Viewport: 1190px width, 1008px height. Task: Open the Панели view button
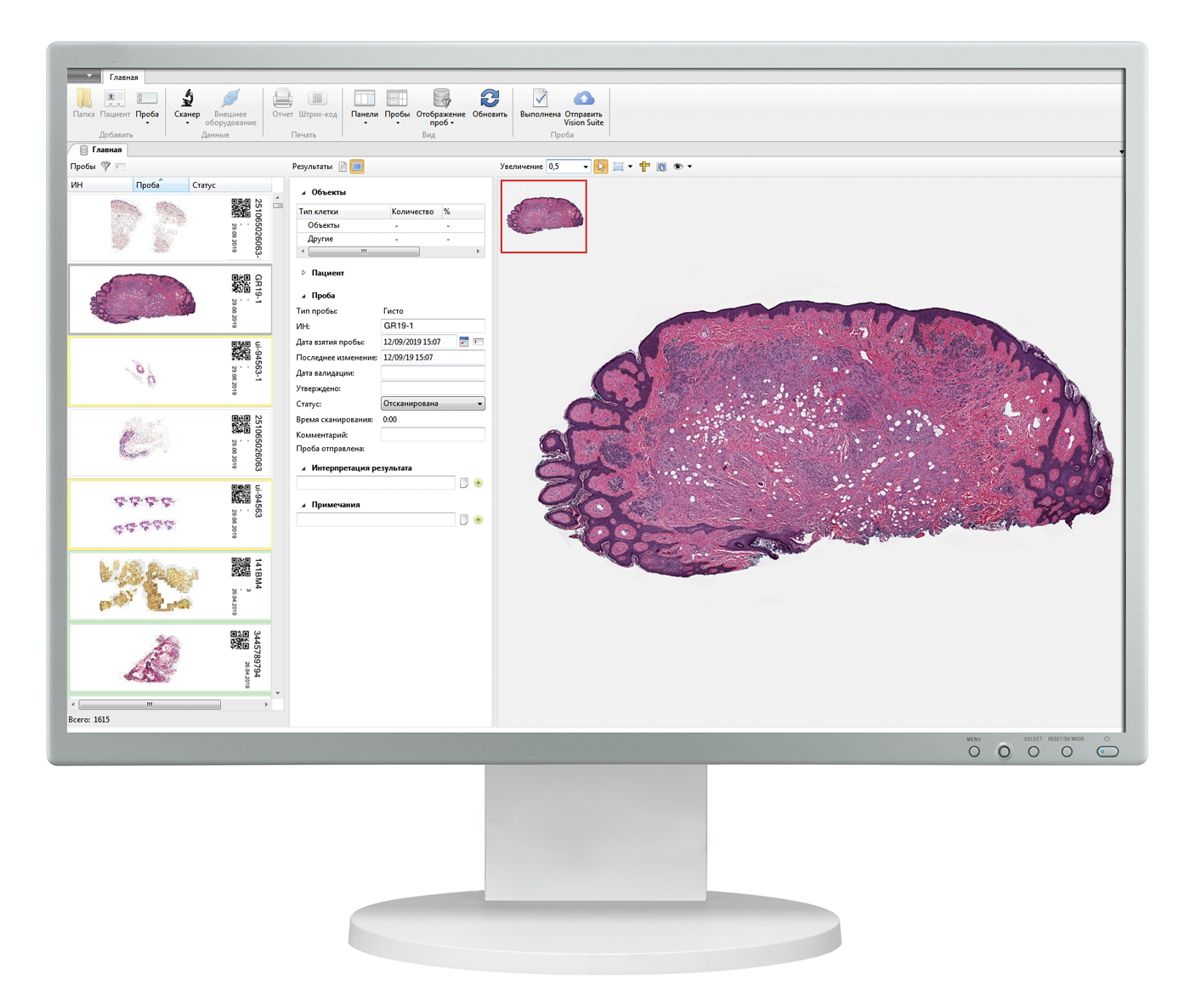click(x=365, y=99)
